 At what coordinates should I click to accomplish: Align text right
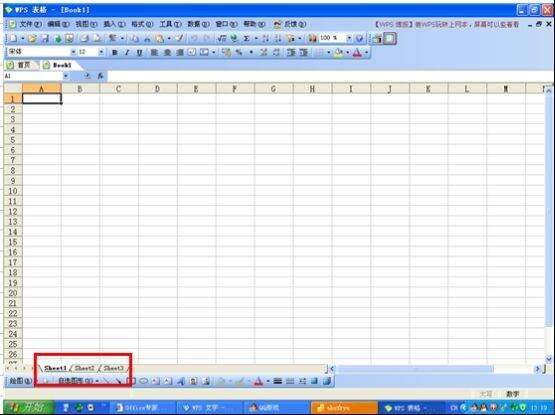180,52
